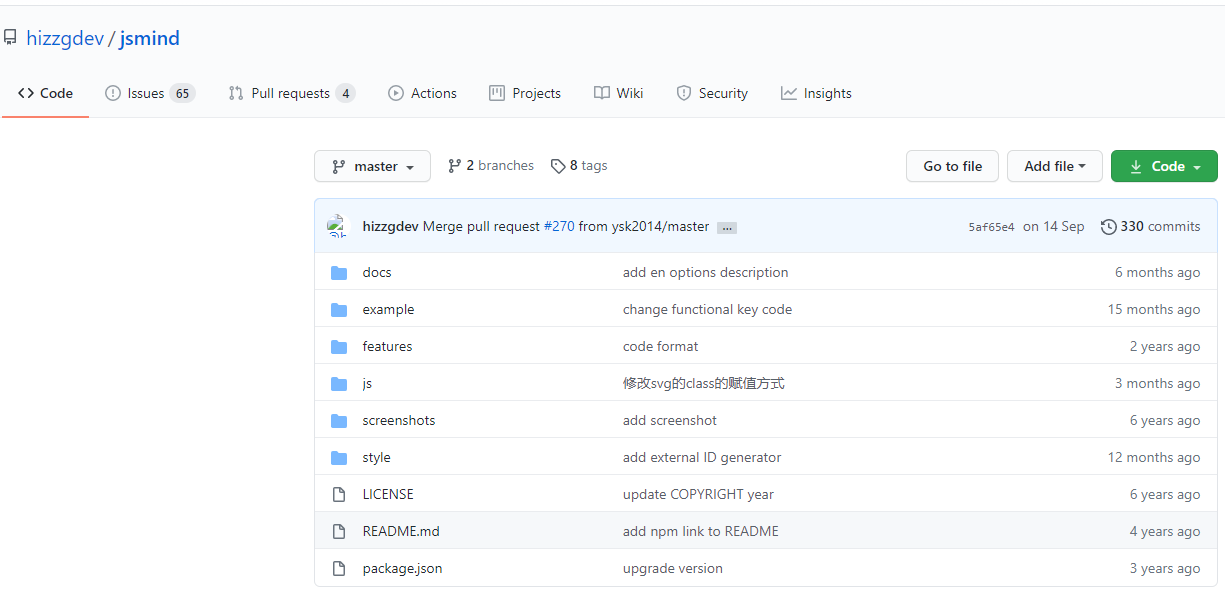Open the jsmind repository link
This screenshot has height=598, width=1225.
(150, 39)
